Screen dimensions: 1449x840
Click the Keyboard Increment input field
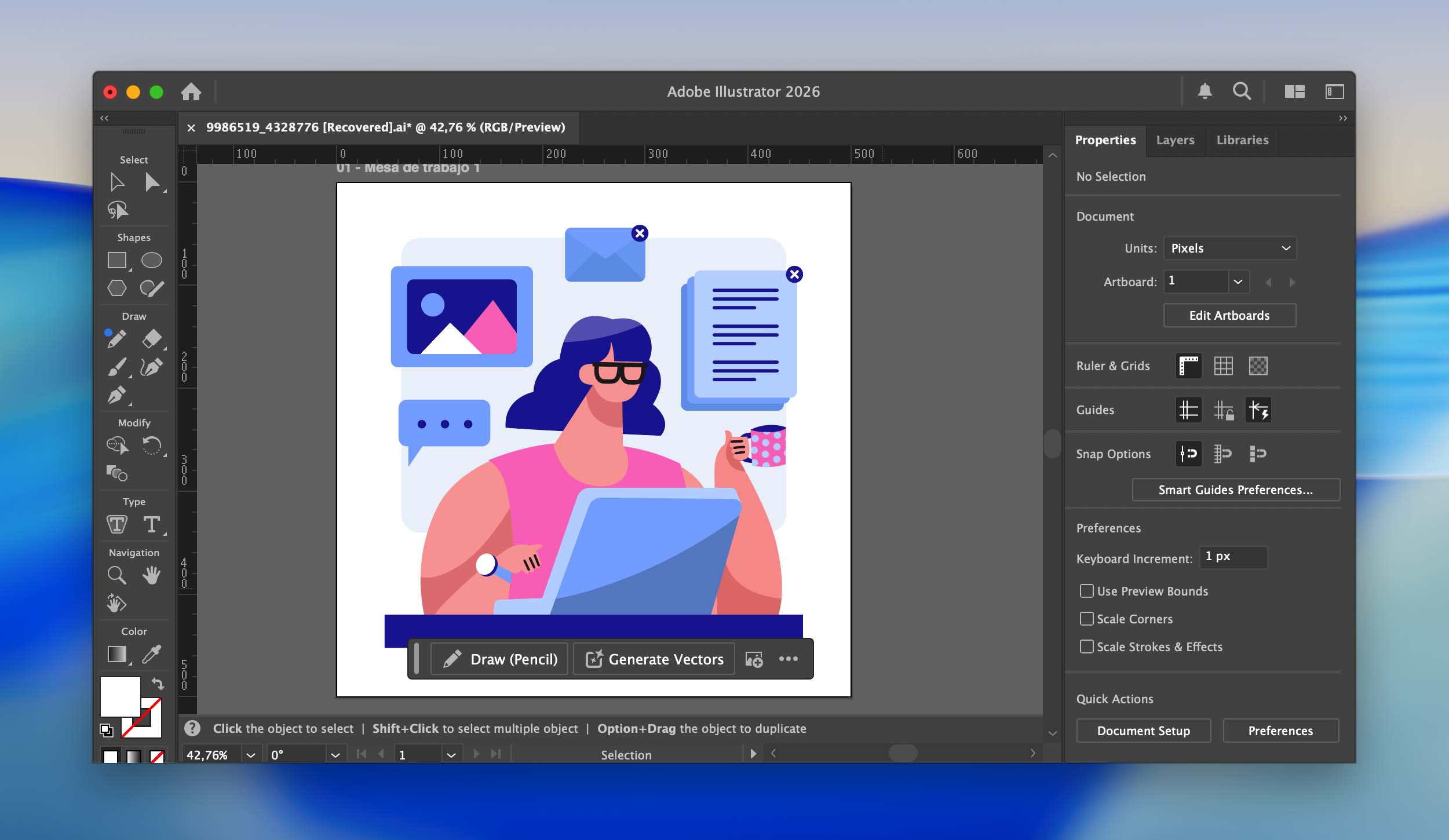[1232, 557]
